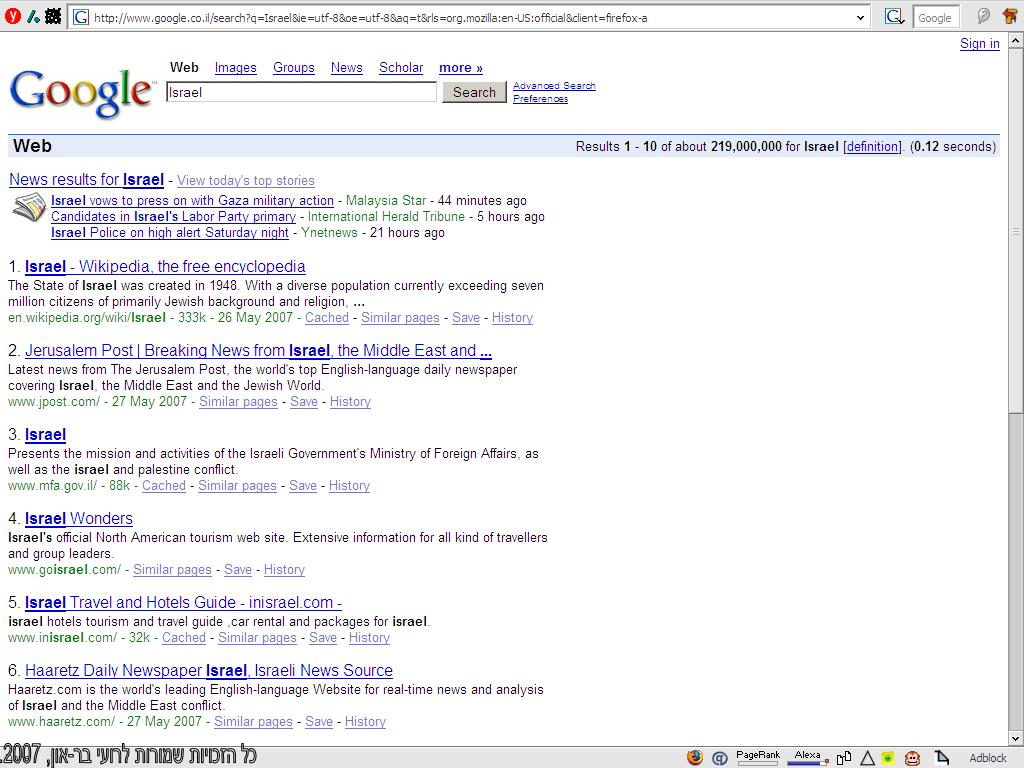
Task: Click Save for the haaretz.com result
Action: [x=319, y=722]
